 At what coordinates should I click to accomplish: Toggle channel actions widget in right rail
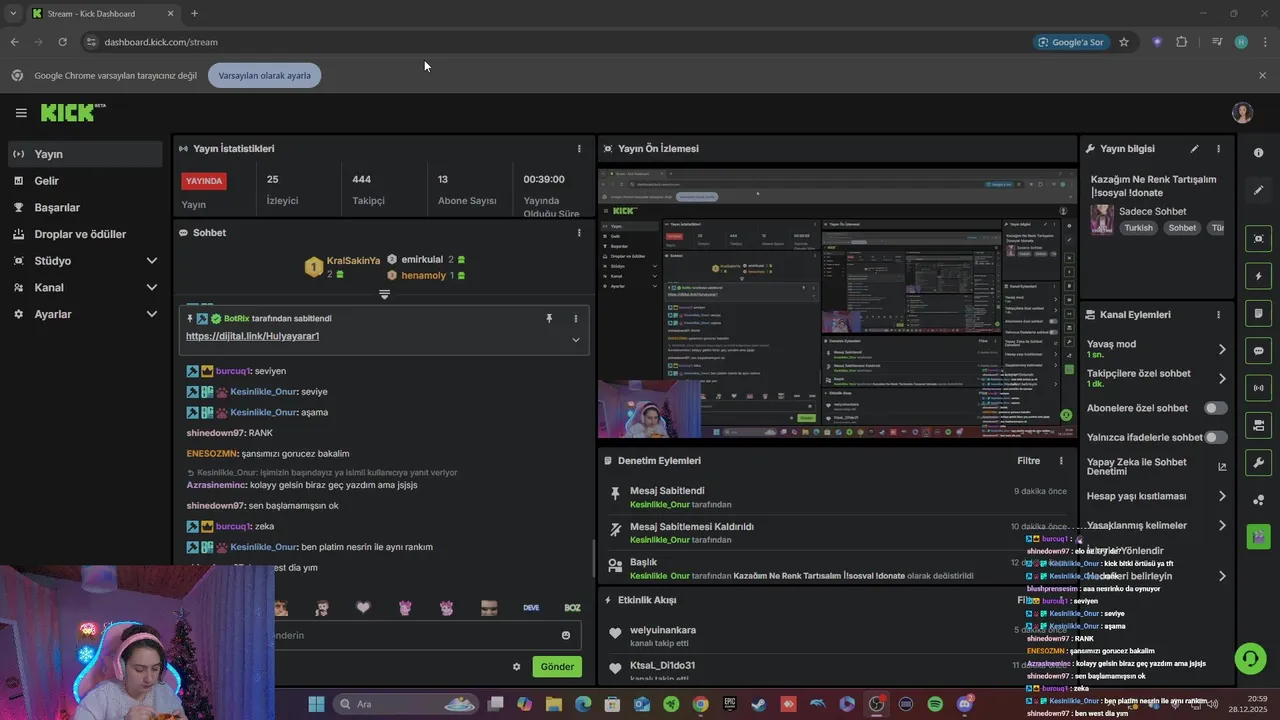1259,425
